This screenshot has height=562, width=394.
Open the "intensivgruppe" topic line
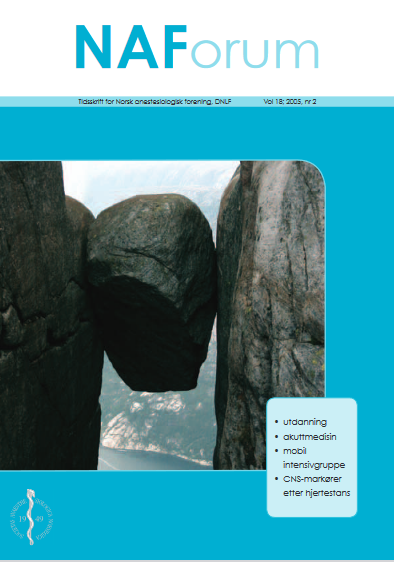click(x=314, y=465)
